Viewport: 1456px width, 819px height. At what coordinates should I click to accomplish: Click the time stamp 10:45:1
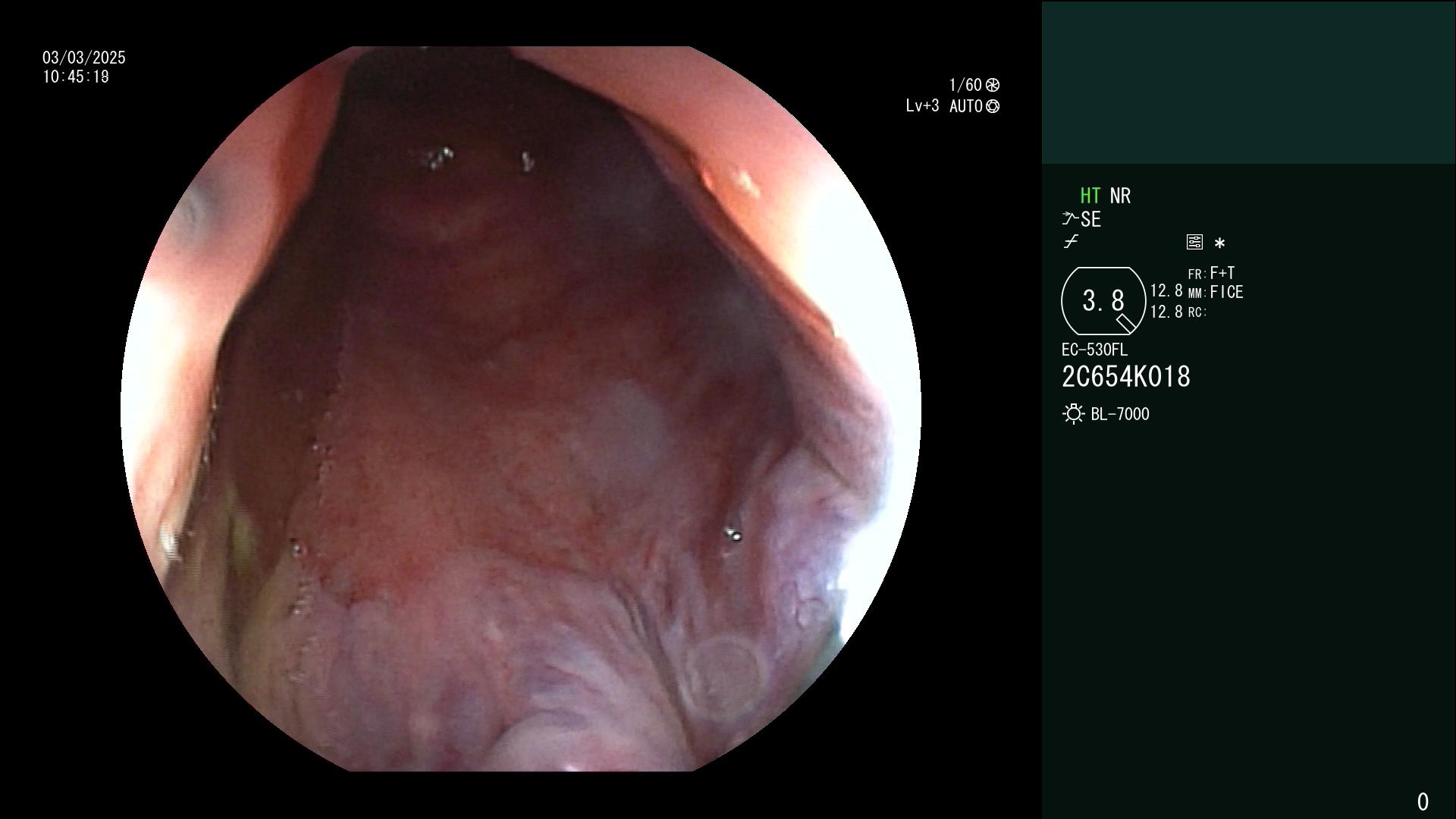click(76, 77)
